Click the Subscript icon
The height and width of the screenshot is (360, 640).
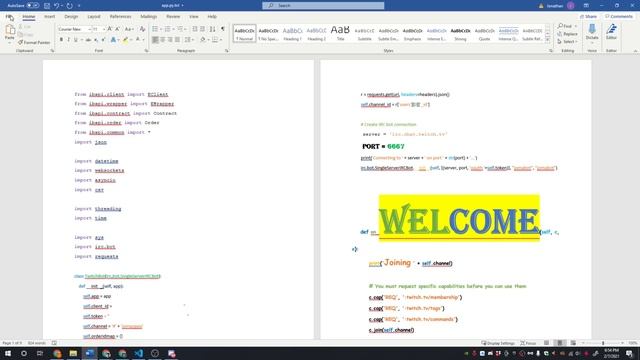click(96, 40)
